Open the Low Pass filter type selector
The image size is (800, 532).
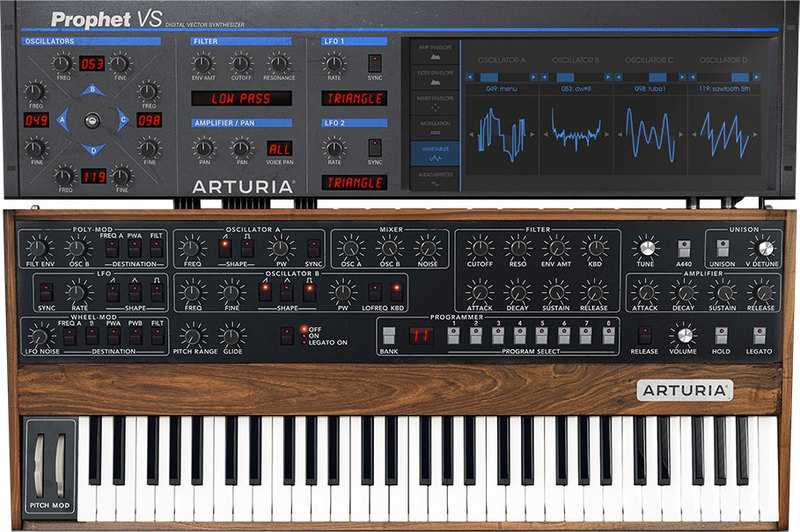click(x=241, y=98)
